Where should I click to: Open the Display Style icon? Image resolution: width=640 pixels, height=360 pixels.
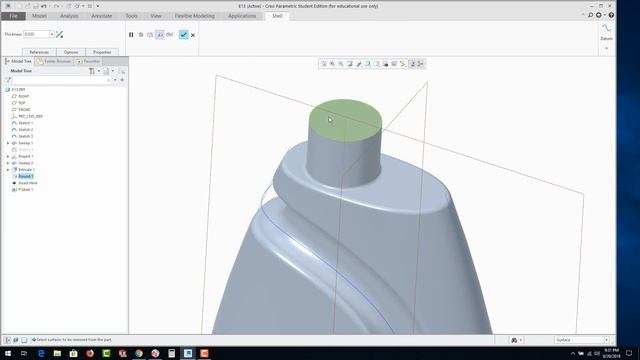[x=367, y=64]
